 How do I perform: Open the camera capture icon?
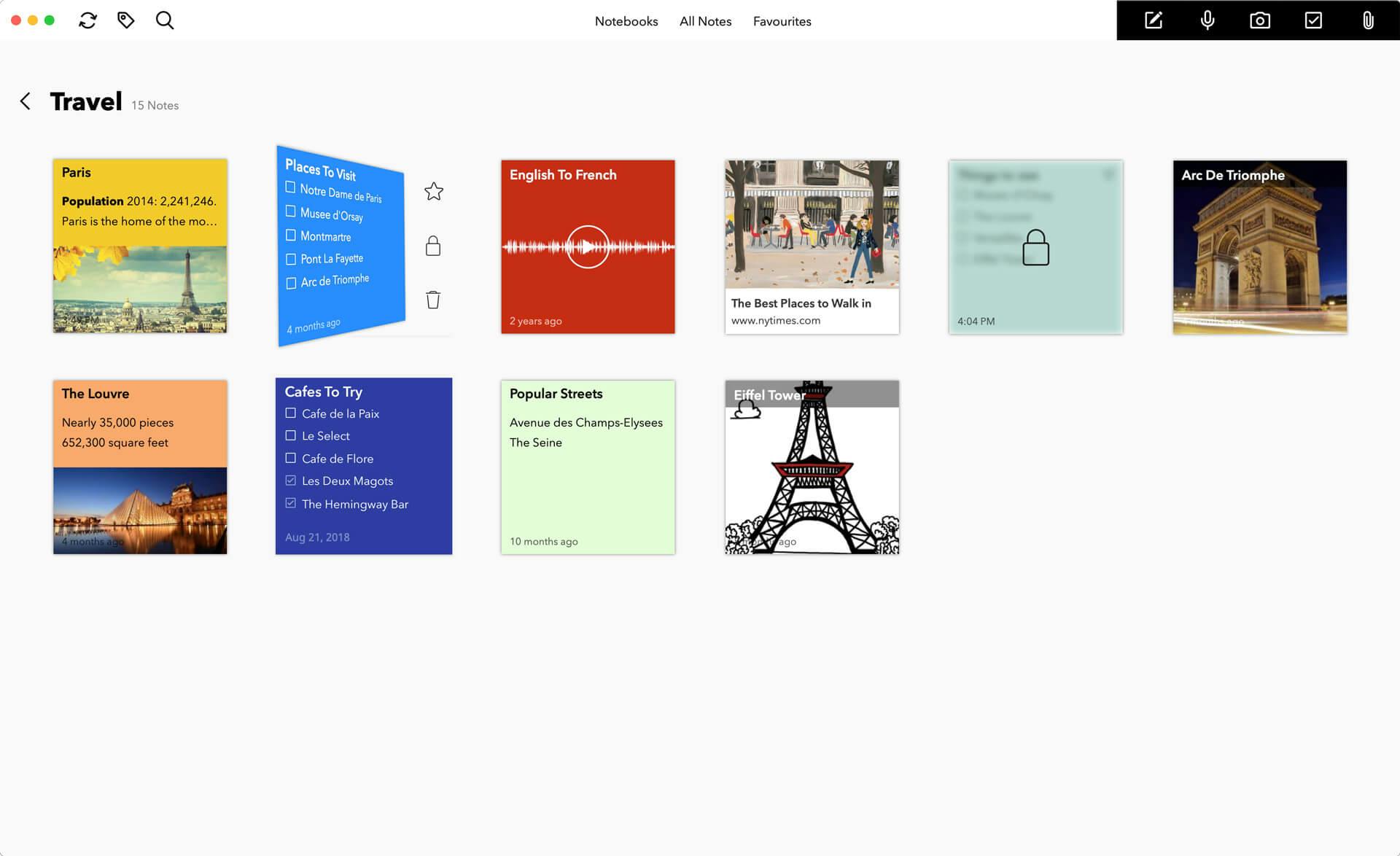(1259, 20)
